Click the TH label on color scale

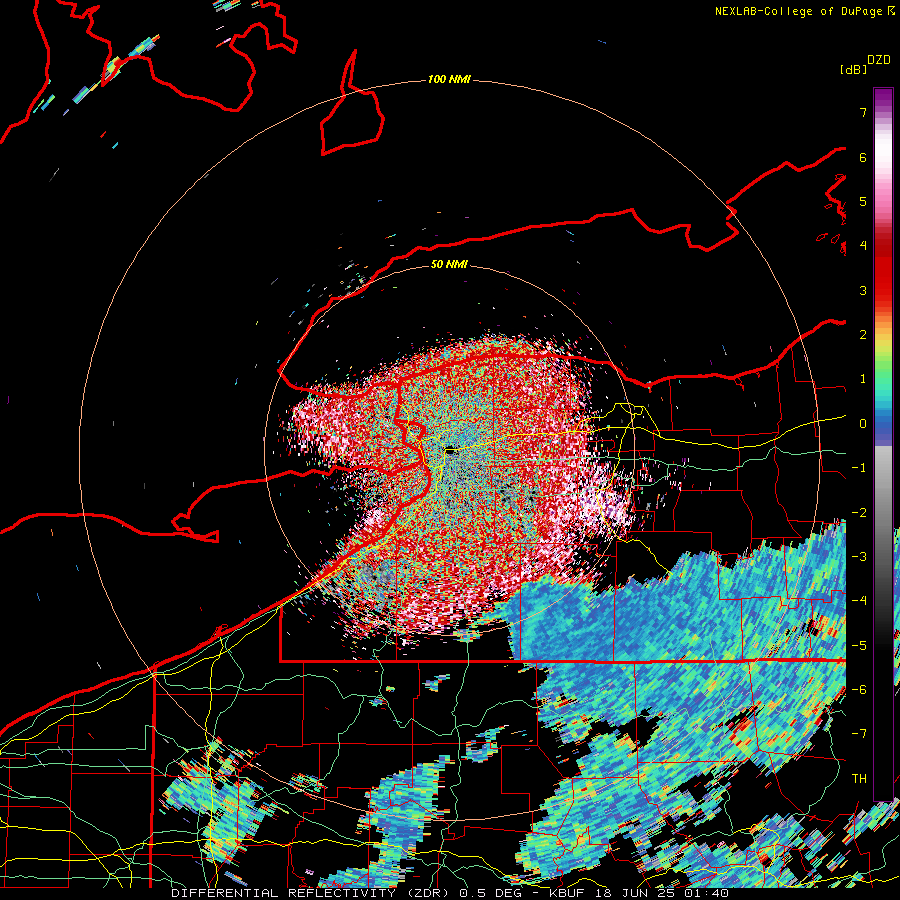point(859,779)
